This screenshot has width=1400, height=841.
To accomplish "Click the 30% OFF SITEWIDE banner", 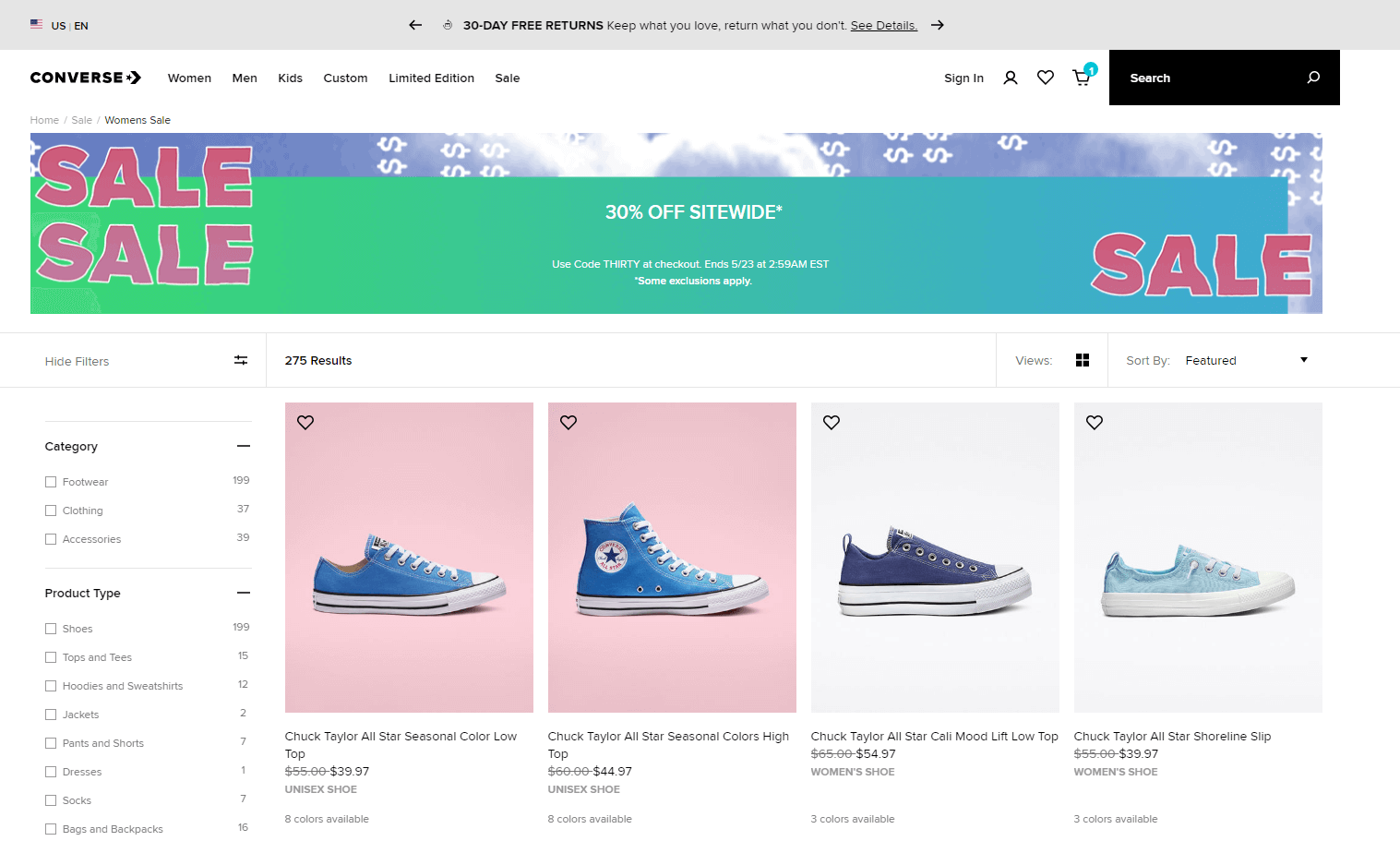I will click(676, 223).
